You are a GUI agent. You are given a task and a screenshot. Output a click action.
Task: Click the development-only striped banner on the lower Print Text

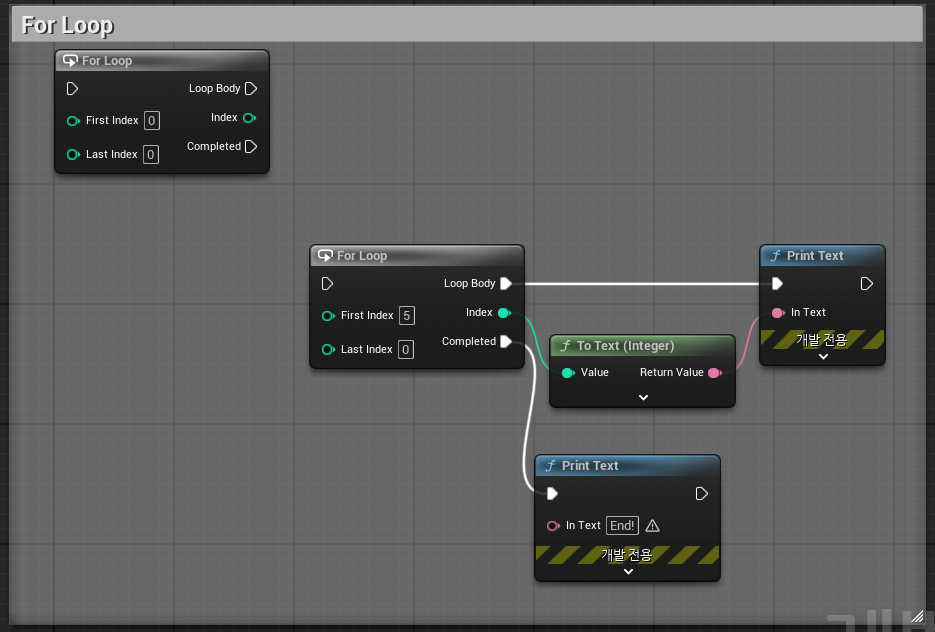point(627,555)
